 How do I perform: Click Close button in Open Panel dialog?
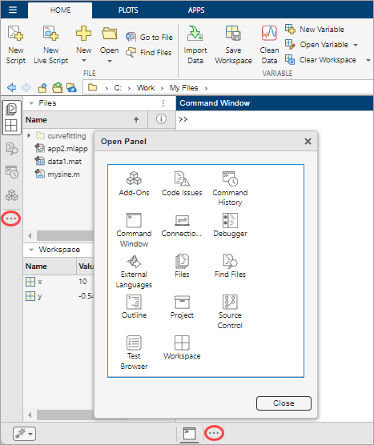point(284,403)
